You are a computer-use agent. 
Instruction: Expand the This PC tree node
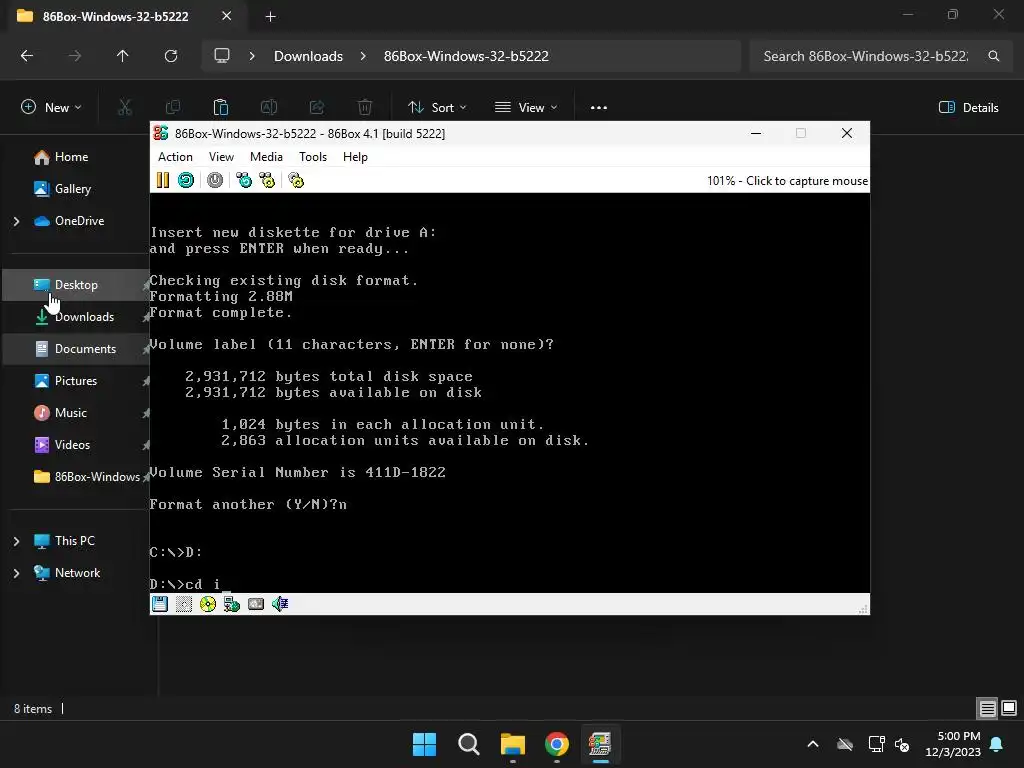pos(17,541)
